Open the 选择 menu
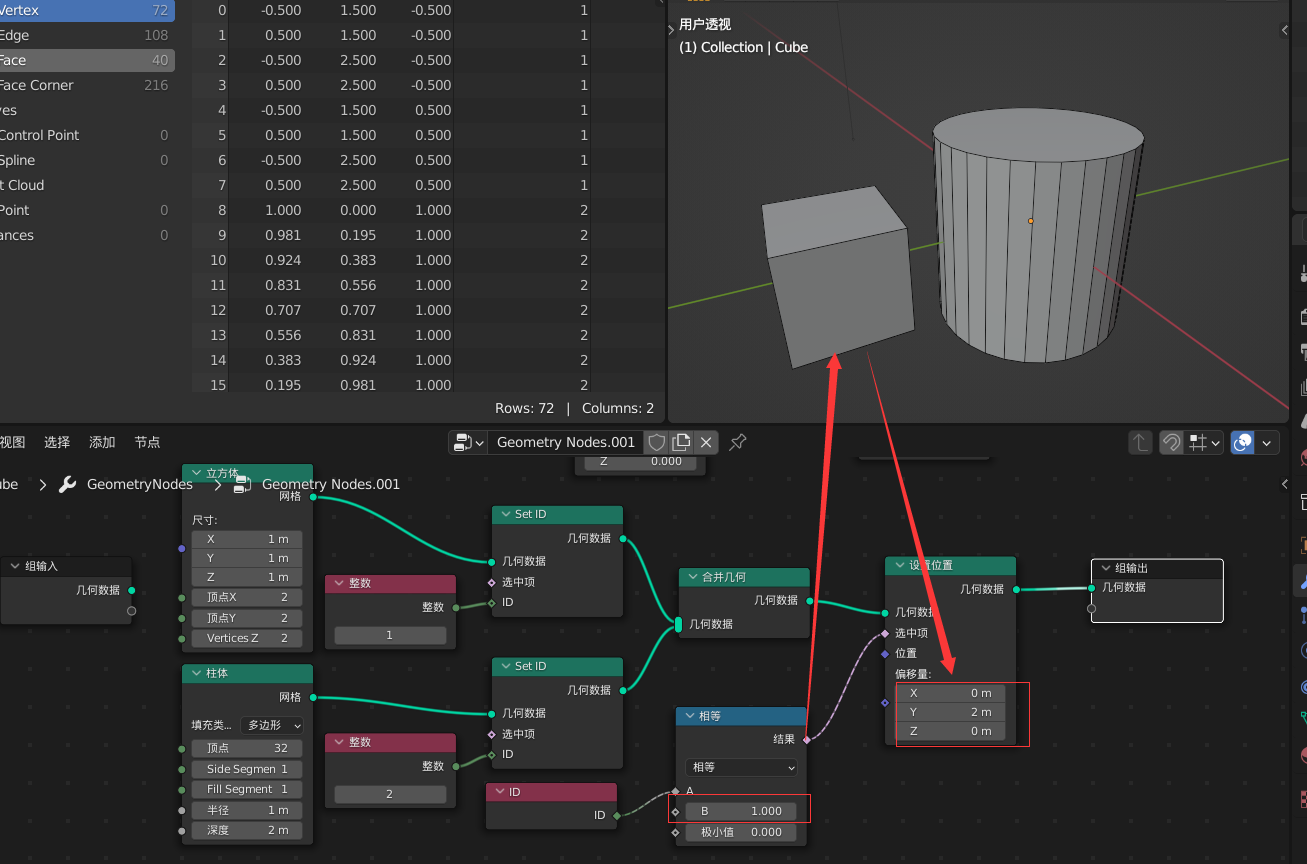This screenshot has height=864, width=1307. point(57,442)
